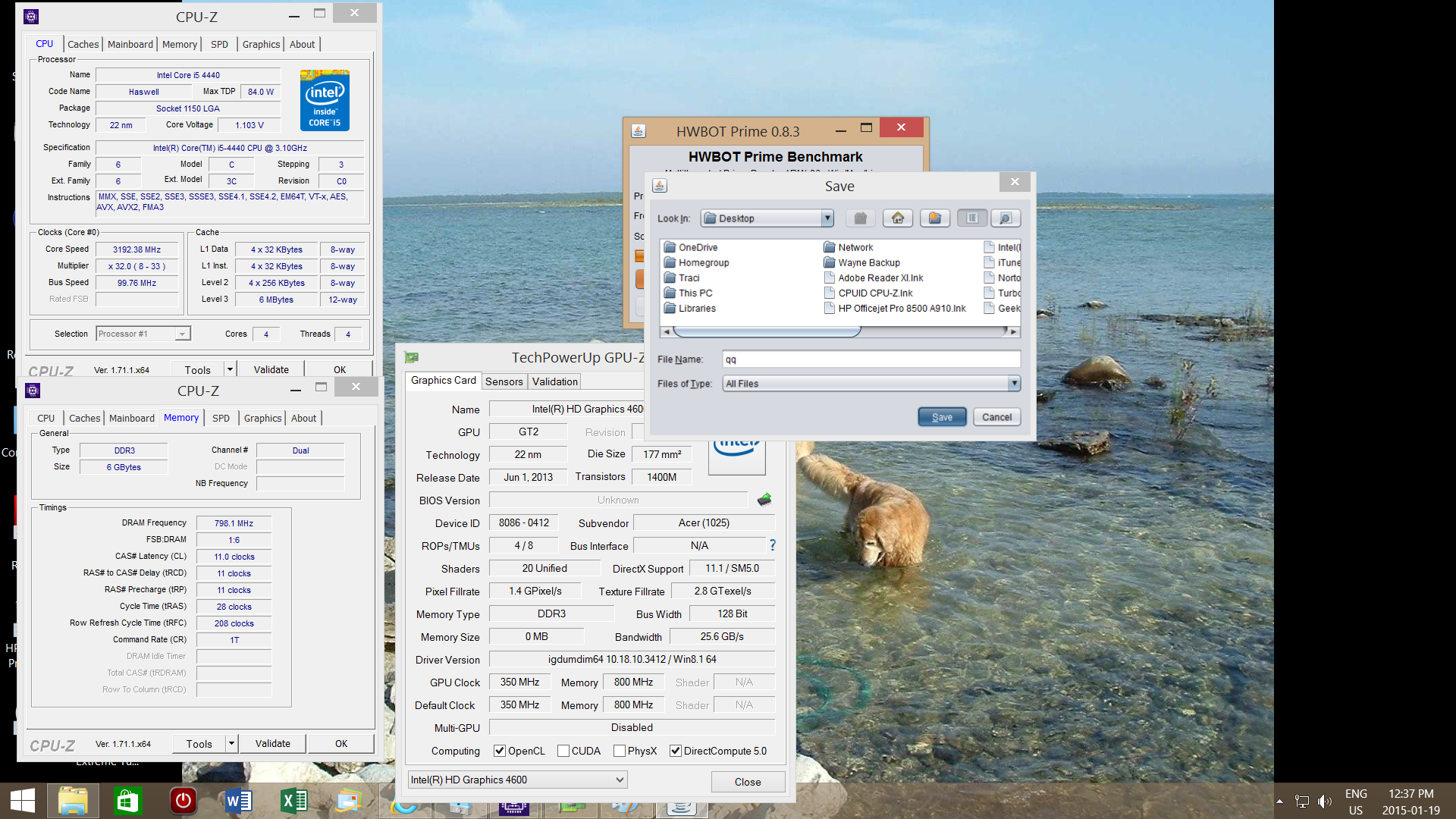The image size is (1456, 819).
Task: Click the scroll right arrow in file list
Action: tap(1015, 331)
